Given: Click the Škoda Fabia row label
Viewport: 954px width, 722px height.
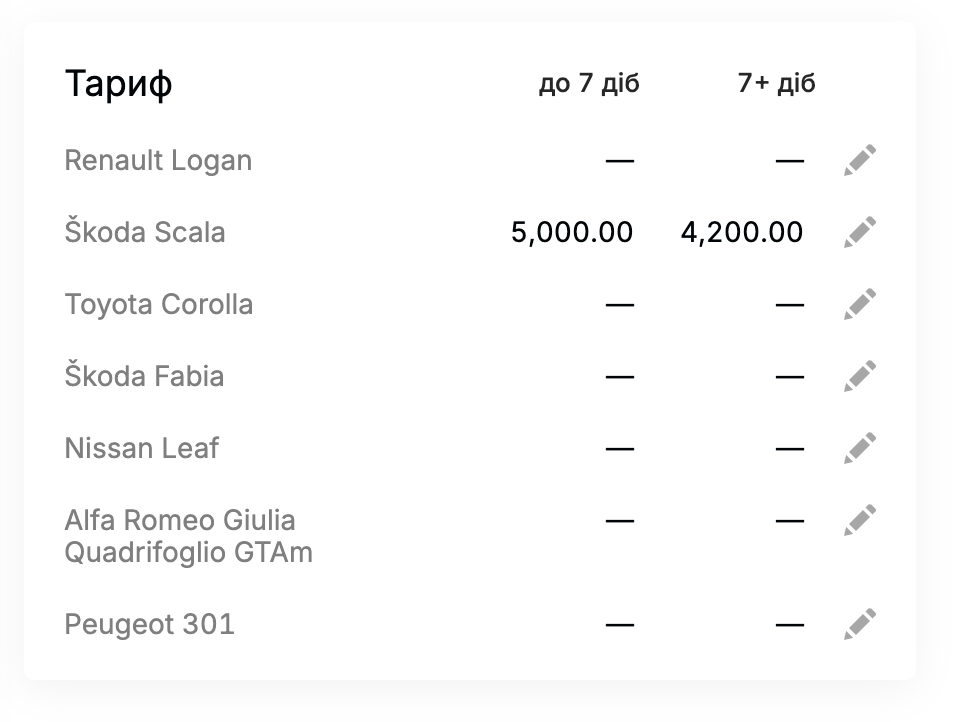Looking at the screenshot, I should (144, 376).
